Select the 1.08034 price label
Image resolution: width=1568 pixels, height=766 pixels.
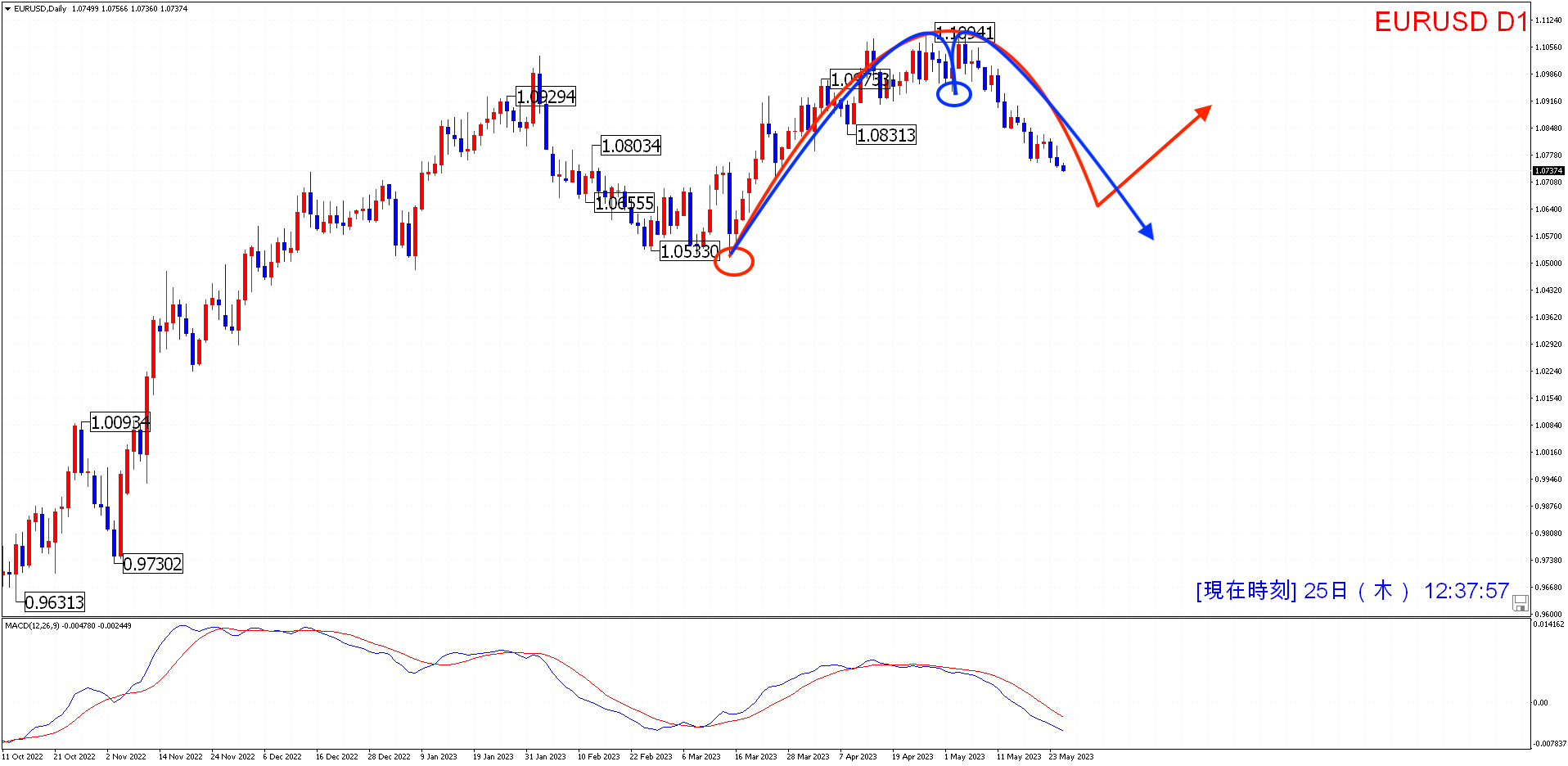point(630,146)
